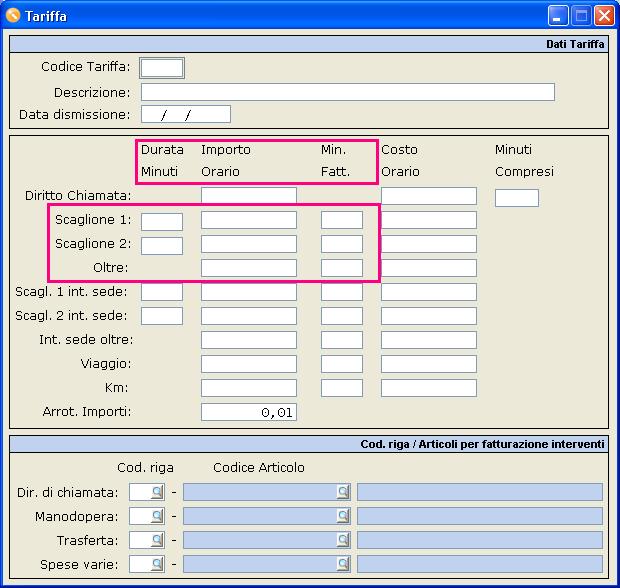The height and width of the screenshot is (588, 620).
Task: Click the Descrizione text field
Action: click(x=348, y=92)
